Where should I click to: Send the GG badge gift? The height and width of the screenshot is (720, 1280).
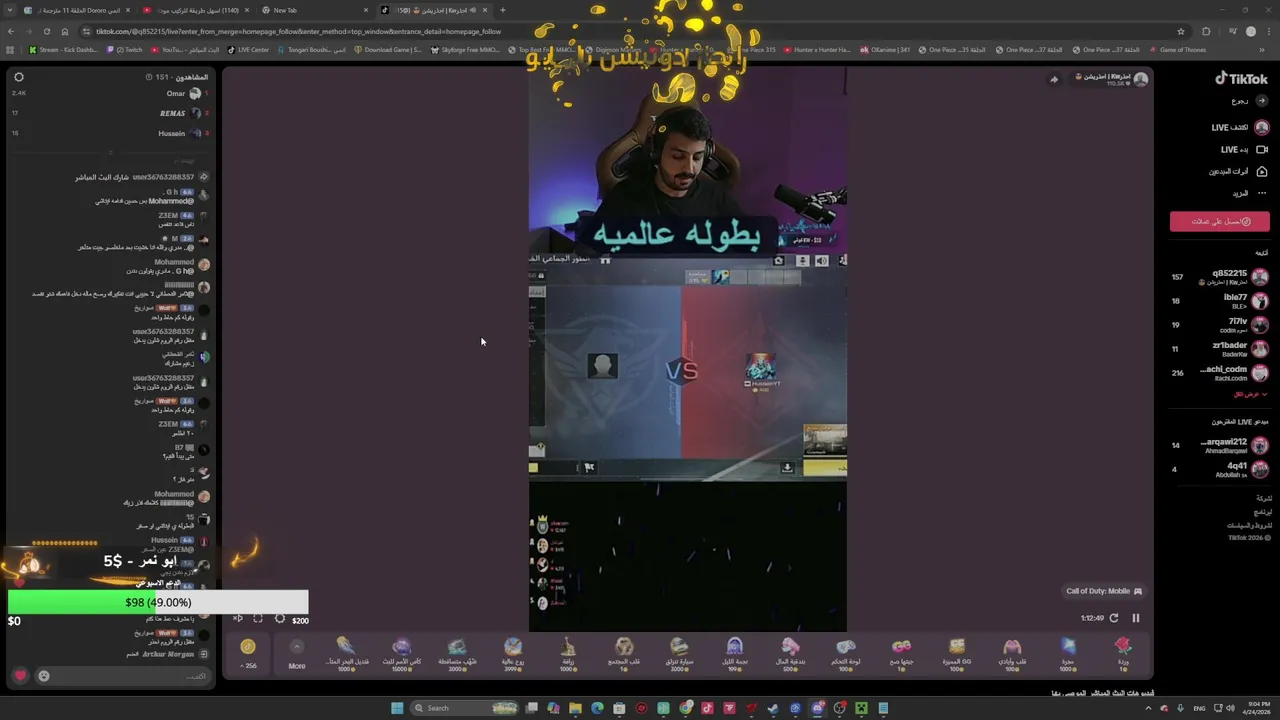click(957, 653)
